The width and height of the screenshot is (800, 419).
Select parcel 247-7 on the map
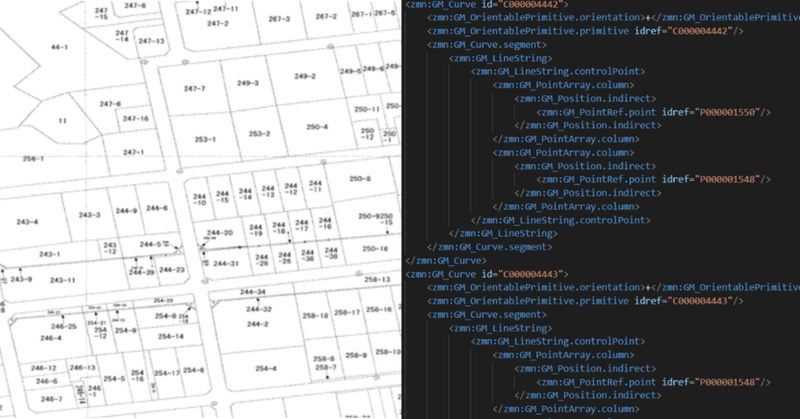click(194, 88)
